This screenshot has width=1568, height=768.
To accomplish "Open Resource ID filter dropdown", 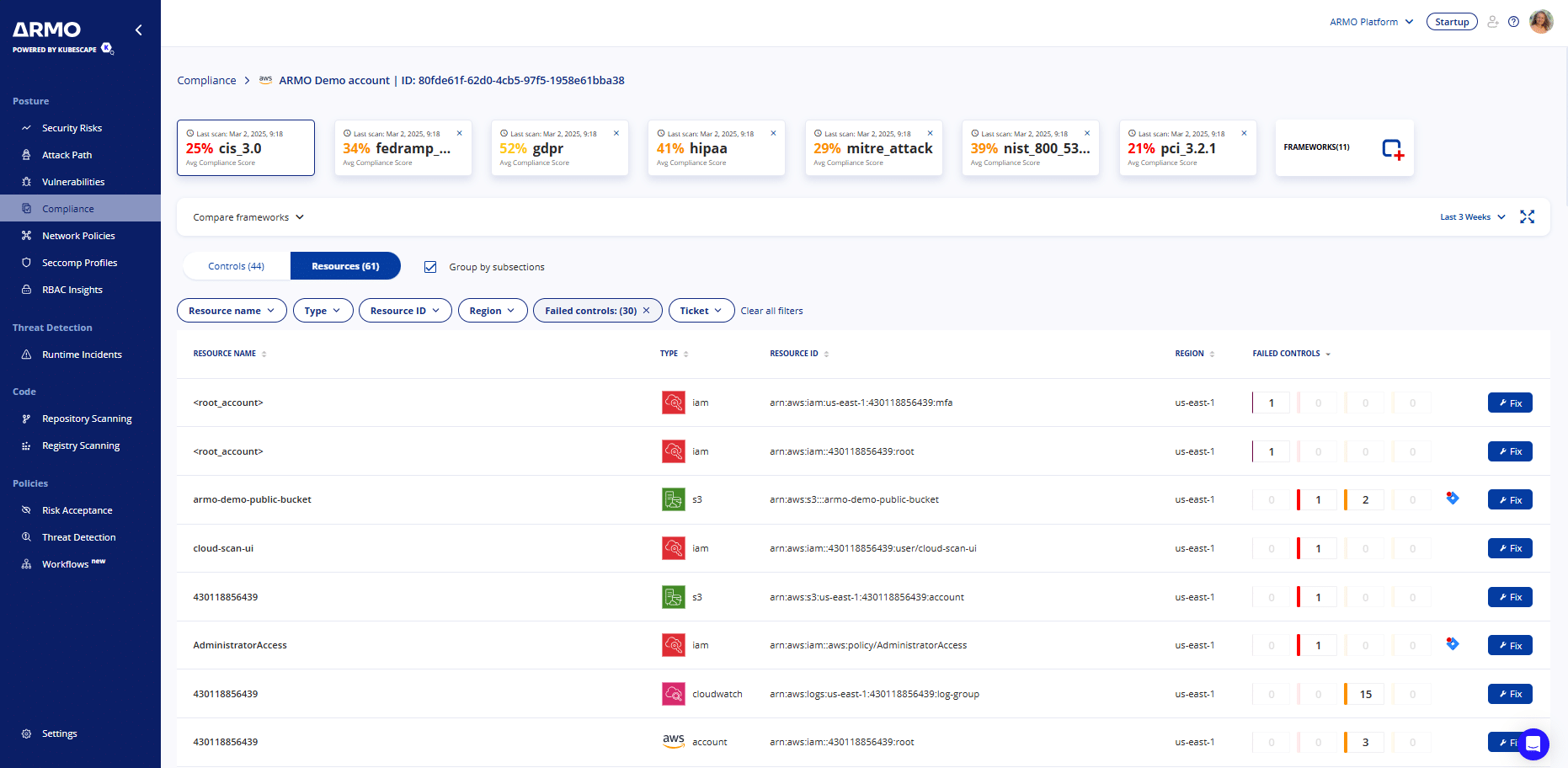I will pyautogui.click(x=405, y=311).
